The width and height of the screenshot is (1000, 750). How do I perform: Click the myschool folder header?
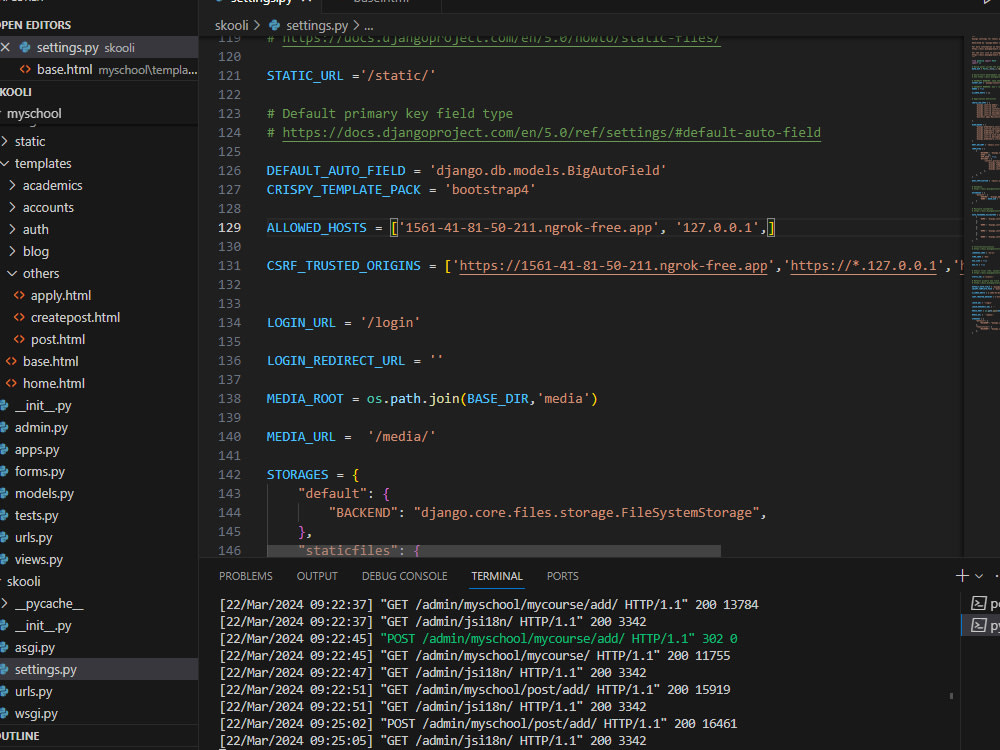coord(99,114)
